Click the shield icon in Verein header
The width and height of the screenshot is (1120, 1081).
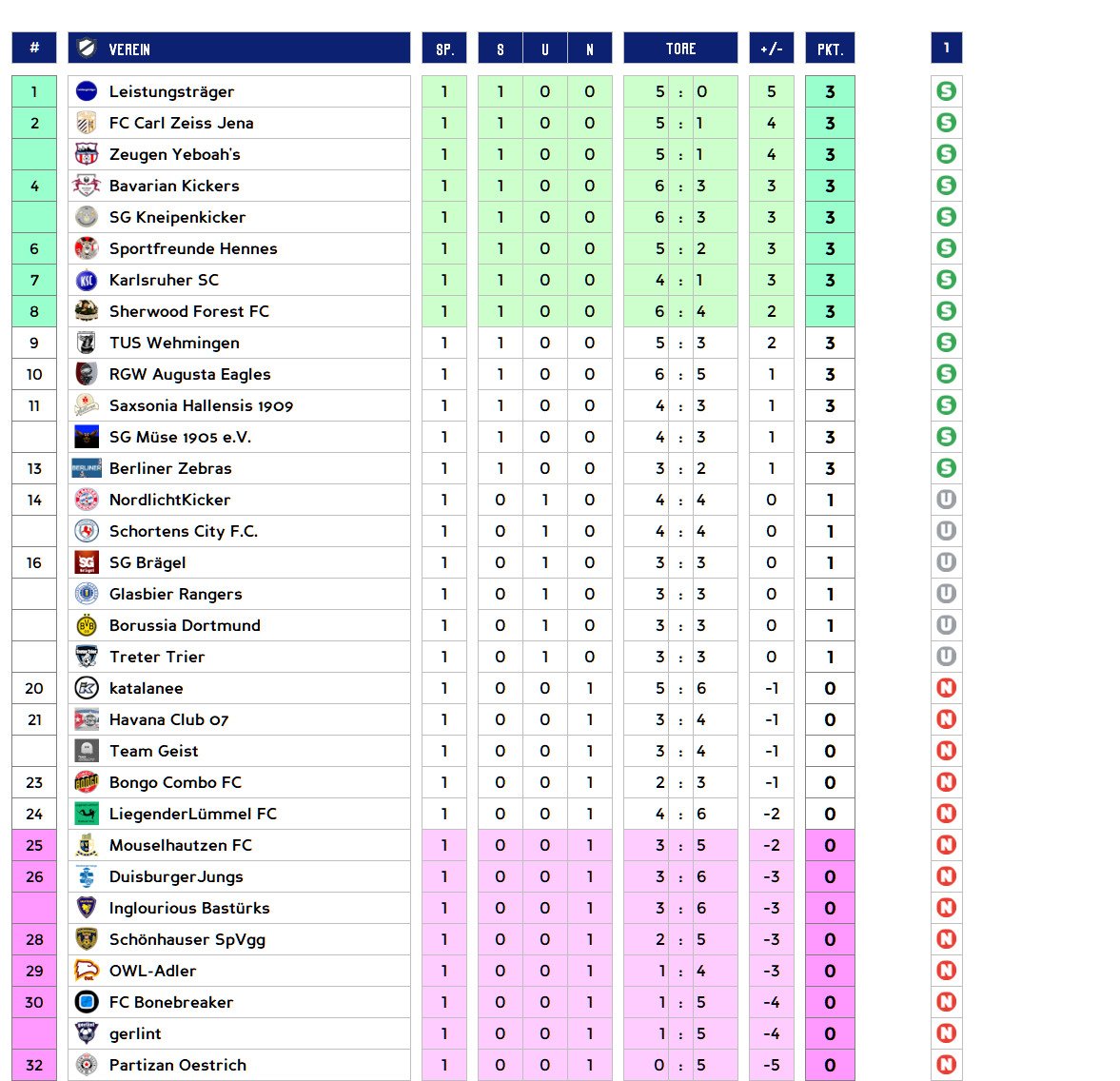pos(88,49)
